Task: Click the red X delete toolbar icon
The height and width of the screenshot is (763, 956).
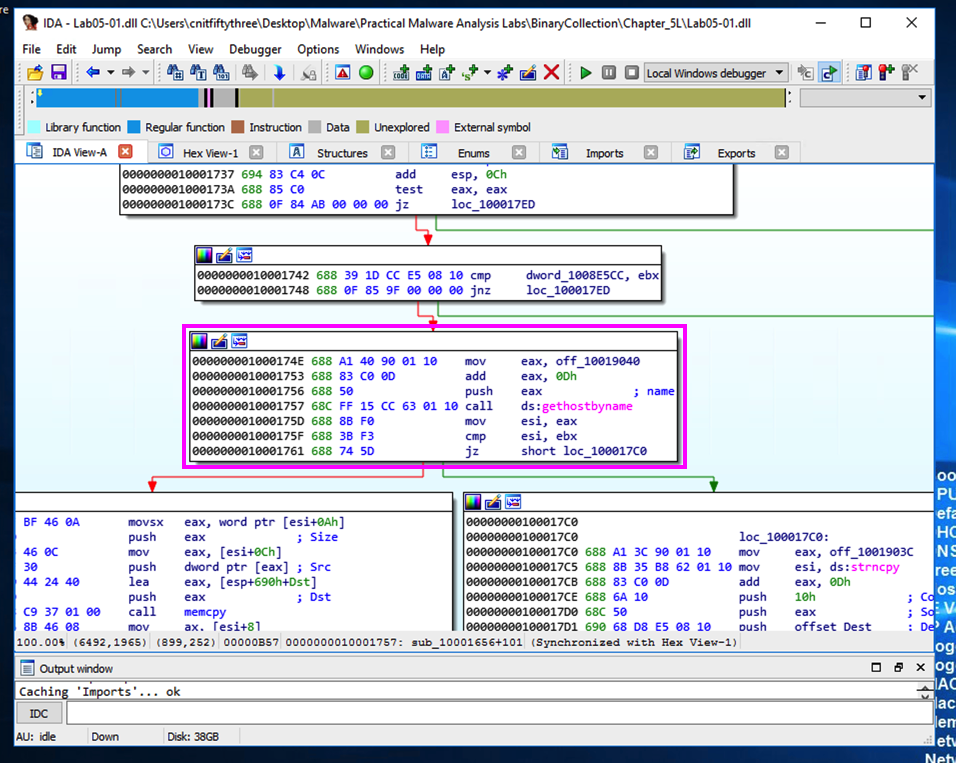Action: click(x=551, y=73)
